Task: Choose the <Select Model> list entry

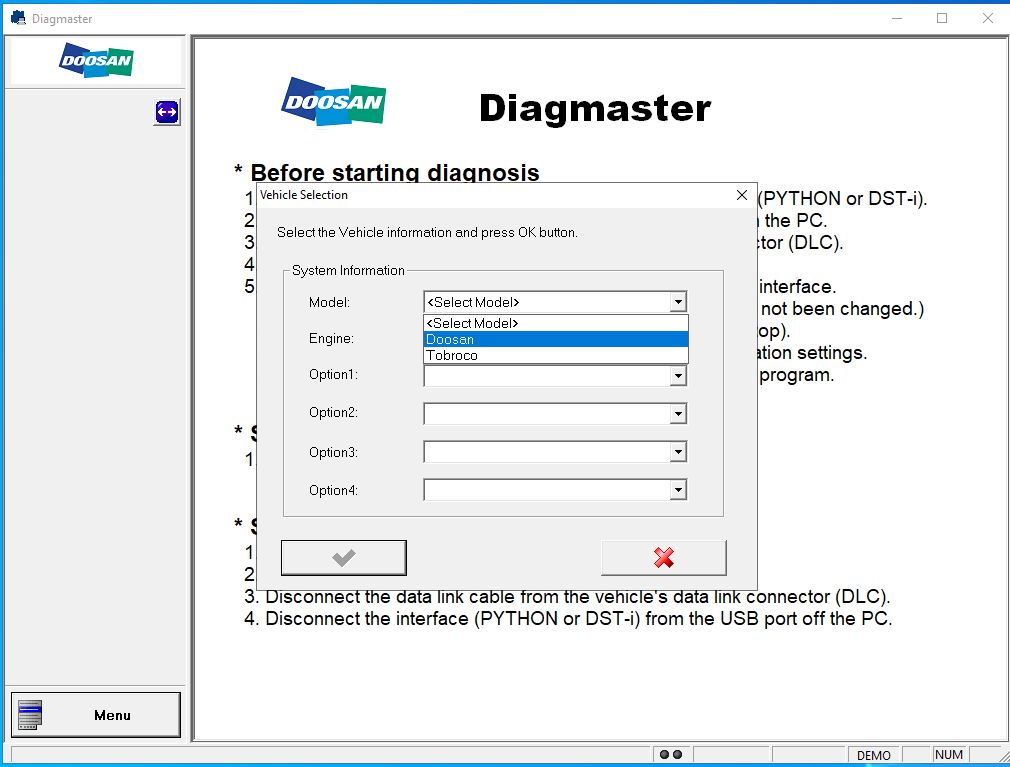Action: 556,323
